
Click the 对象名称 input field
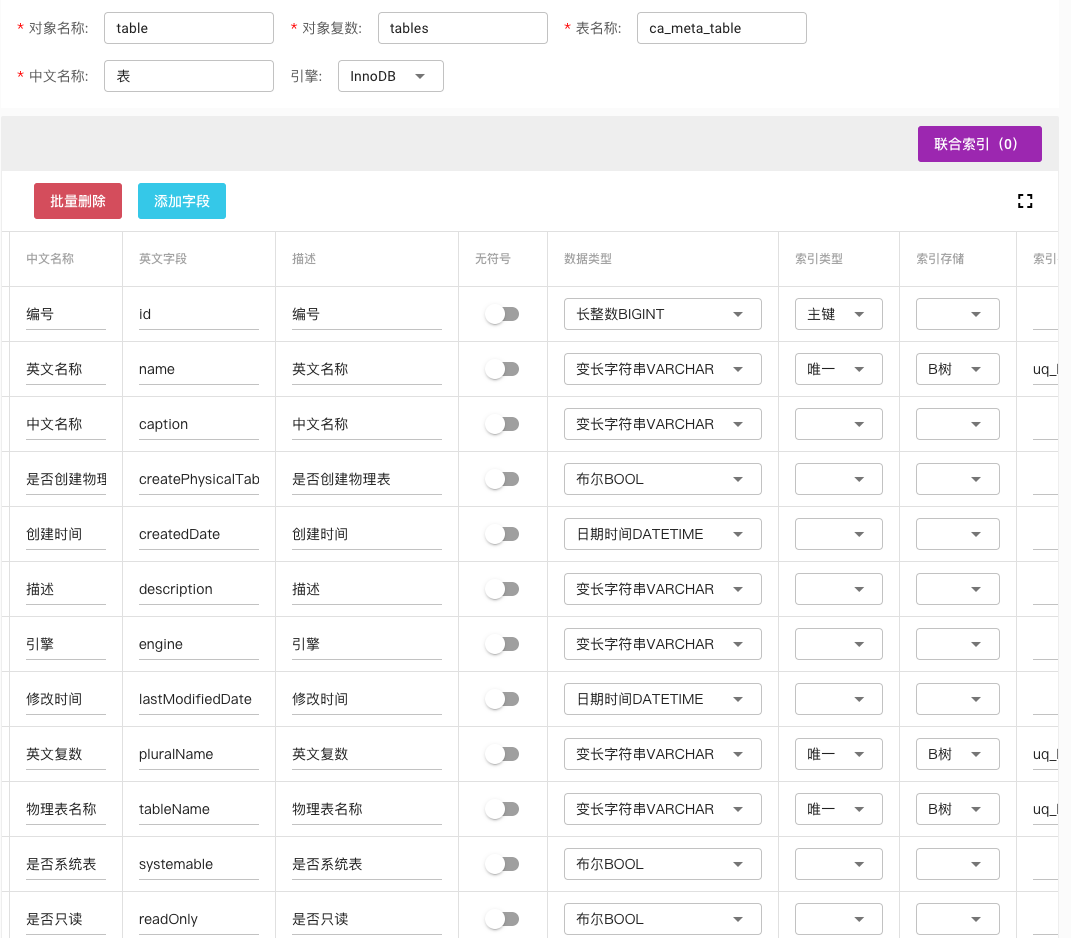point(189,28)
